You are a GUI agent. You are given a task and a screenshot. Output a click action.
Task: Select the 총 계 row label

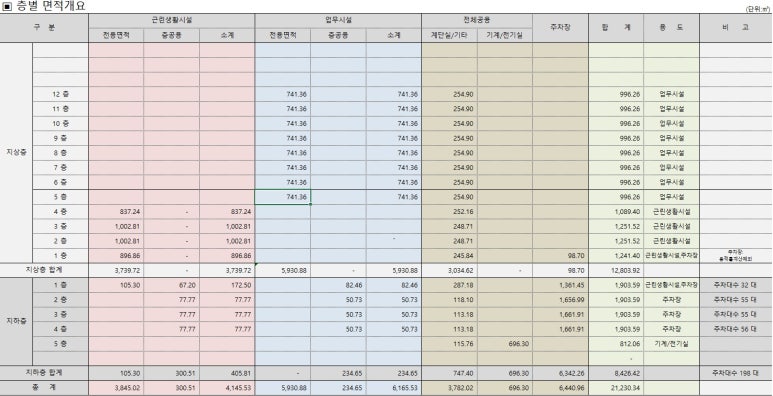pos(44,388)
